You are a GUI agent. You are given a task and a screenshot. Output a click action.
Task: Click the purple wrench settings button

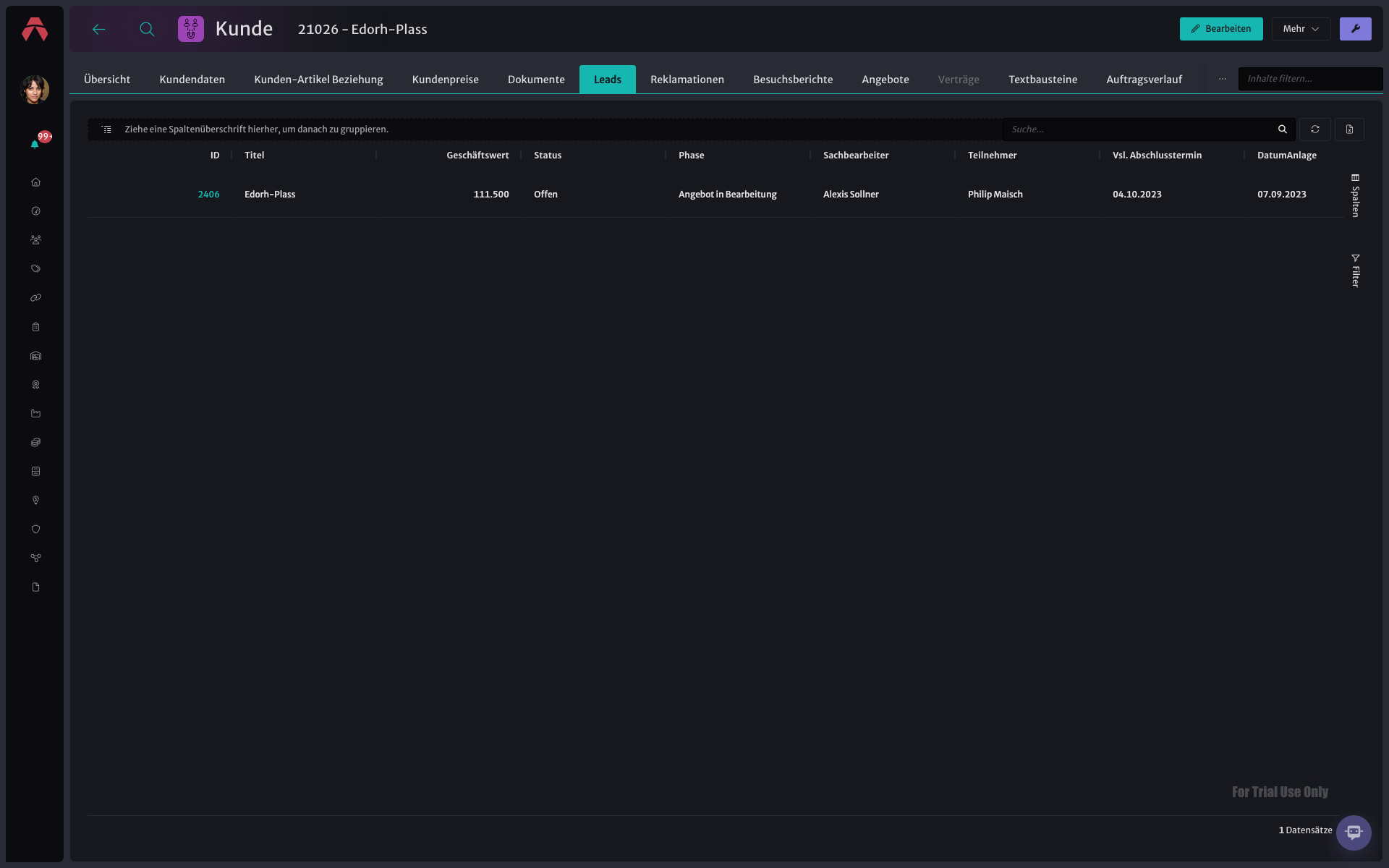(1355, 29)
